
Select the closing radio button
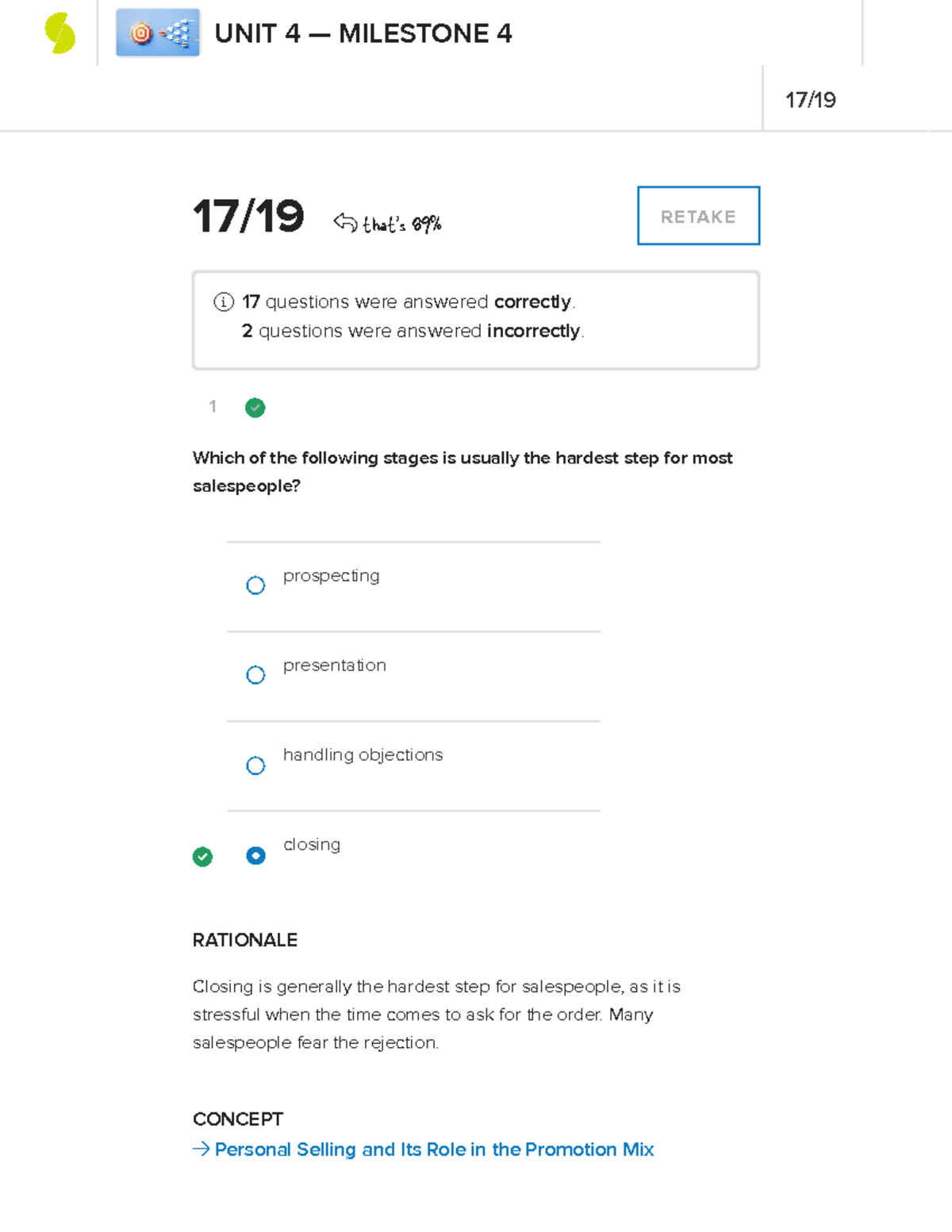[255, 856]
